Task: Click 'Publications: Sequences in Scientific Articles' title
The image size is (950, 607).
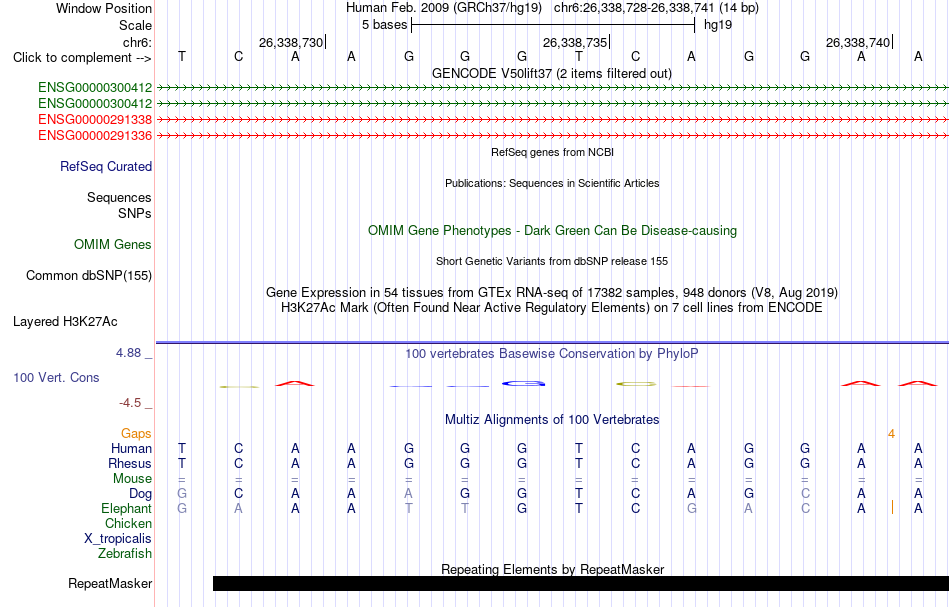Action: point(552,183)
